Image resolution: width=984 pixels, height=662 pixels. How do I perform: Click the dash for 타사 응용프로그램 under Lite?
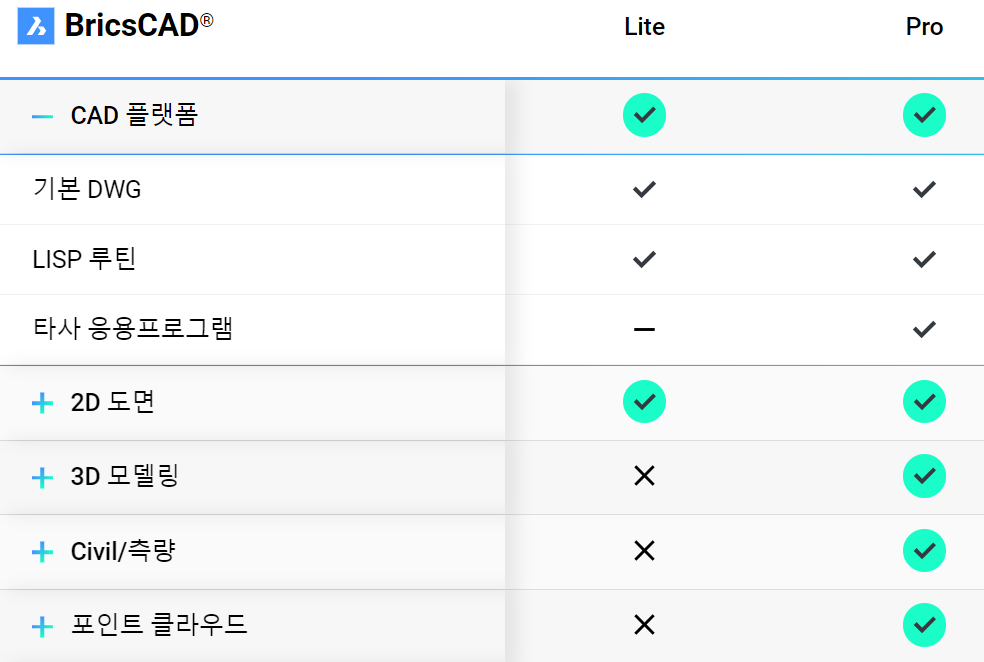644,329
